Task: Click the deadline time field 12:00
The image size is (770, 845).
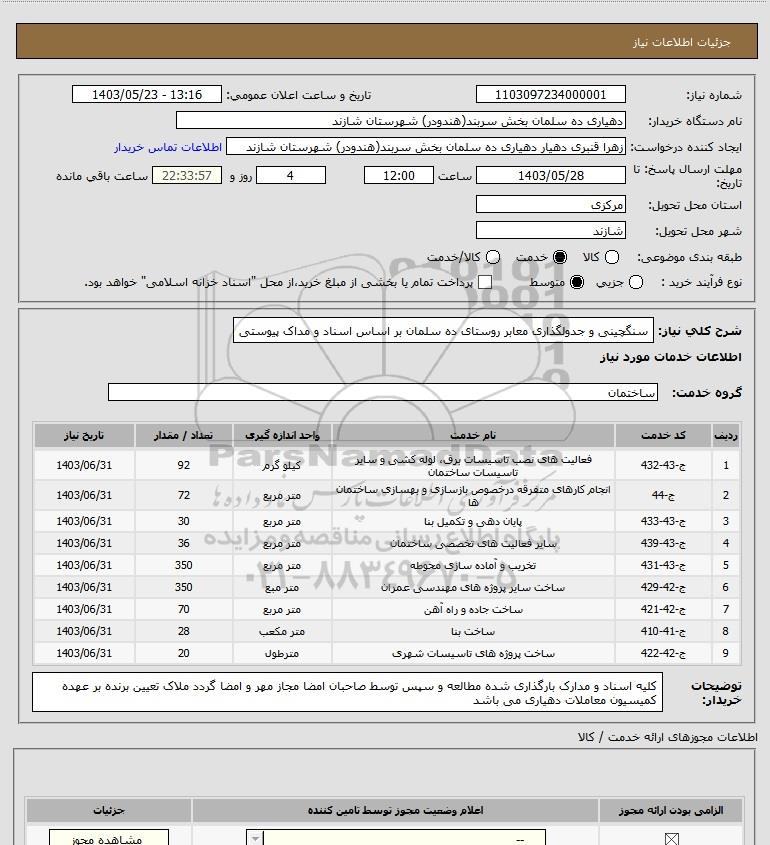Action: (x=399, y=175)
